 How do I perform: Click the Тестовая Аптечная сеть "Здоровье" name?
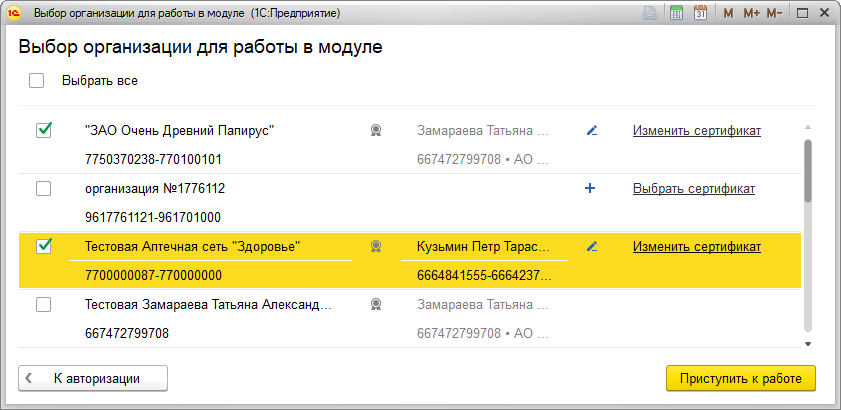pos(193,246)
